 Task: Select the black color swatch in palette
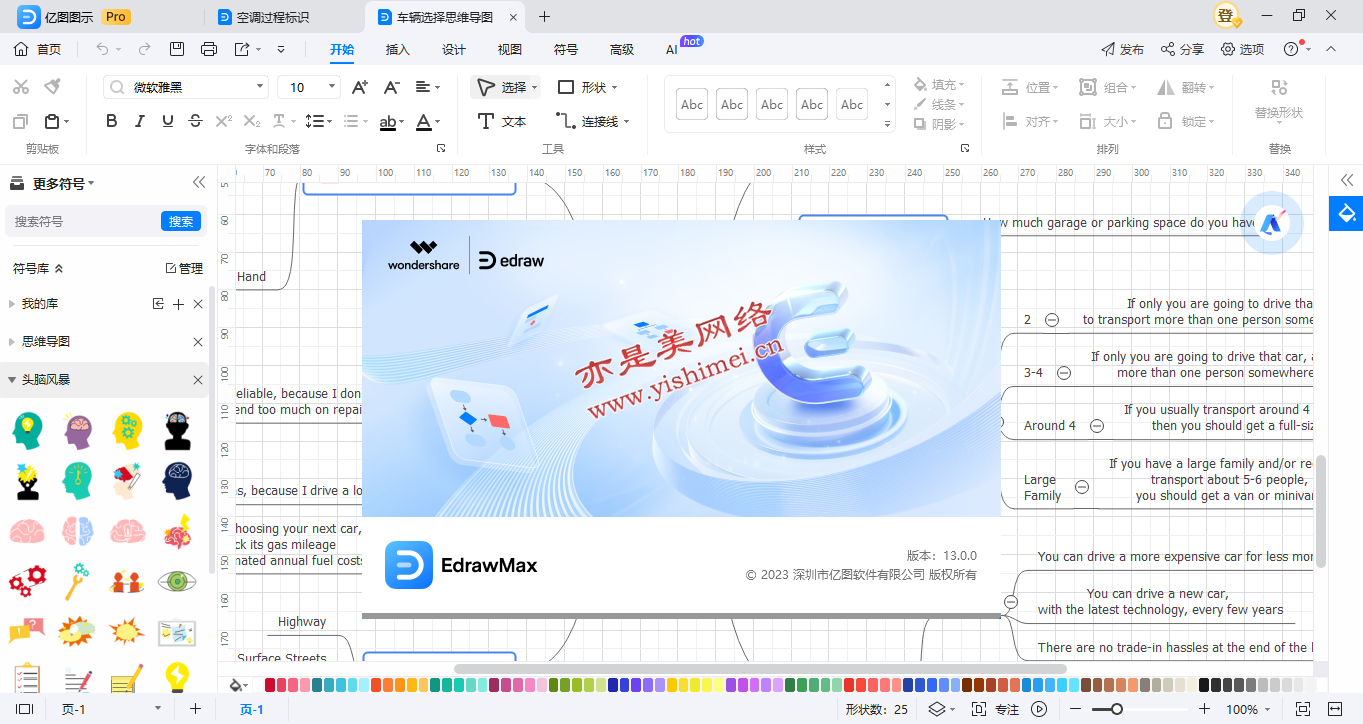(1204, 685)
